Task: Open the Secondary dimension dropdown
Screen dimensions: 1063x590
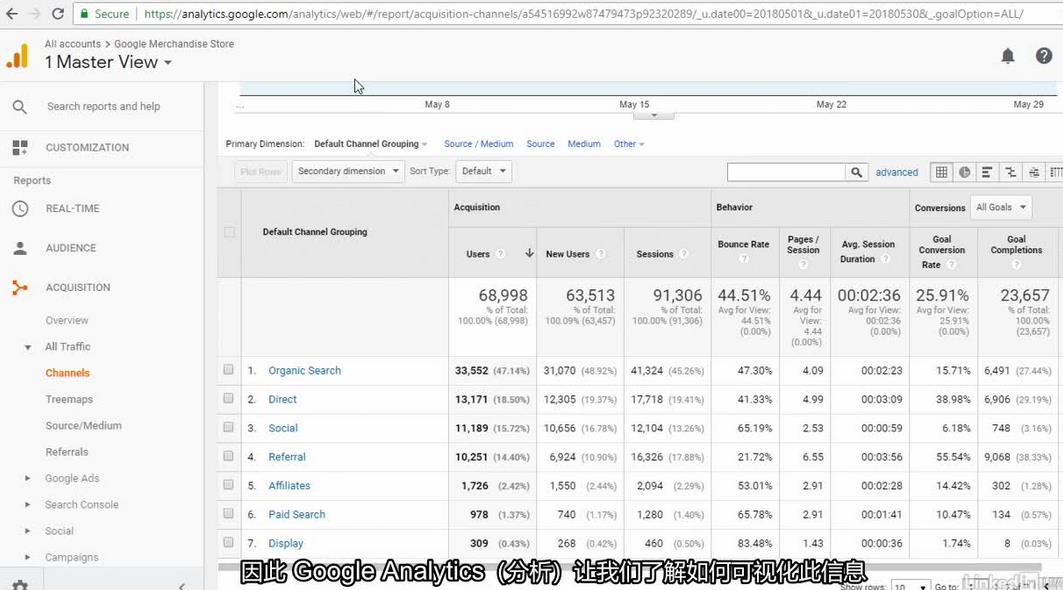Action: point(348,171)
